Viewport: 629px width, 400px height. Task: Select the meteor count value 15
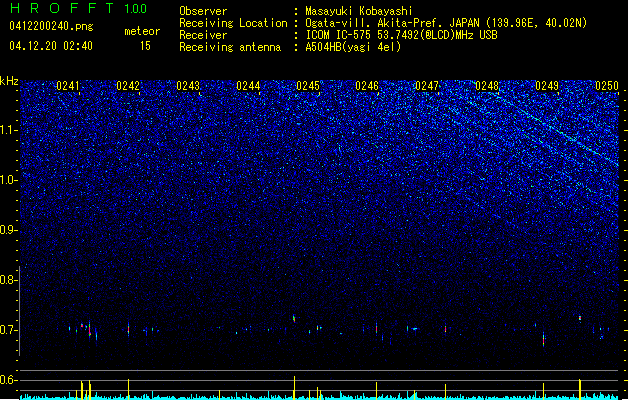145,46
